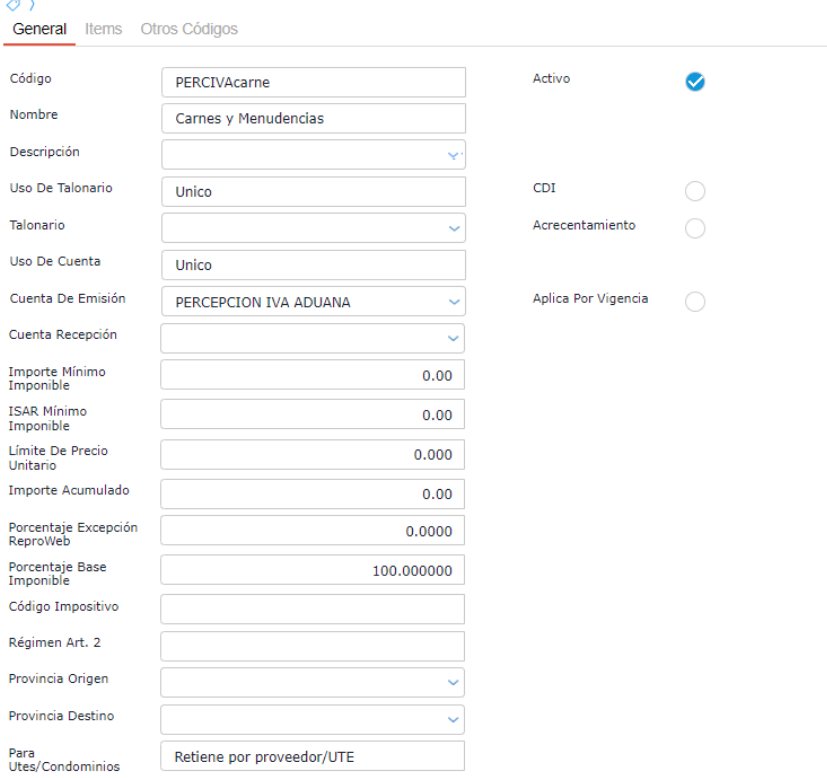The height and width of the screenshot is (778, 827).
Task: Select the Porcentaje Base Imponible field
Action: [313, 572]
